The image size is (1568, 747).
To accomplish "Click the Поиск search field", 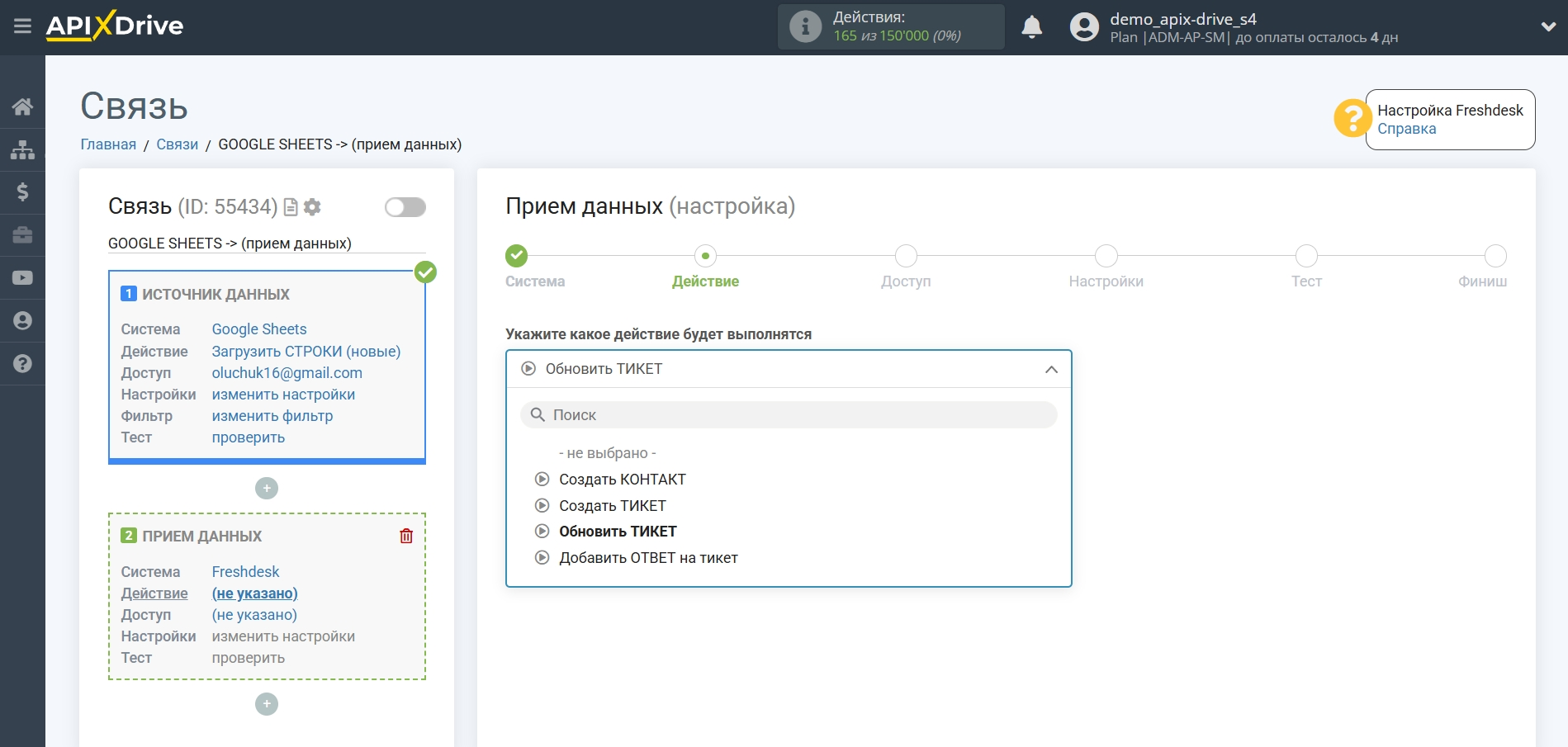I will click(789, 415).
